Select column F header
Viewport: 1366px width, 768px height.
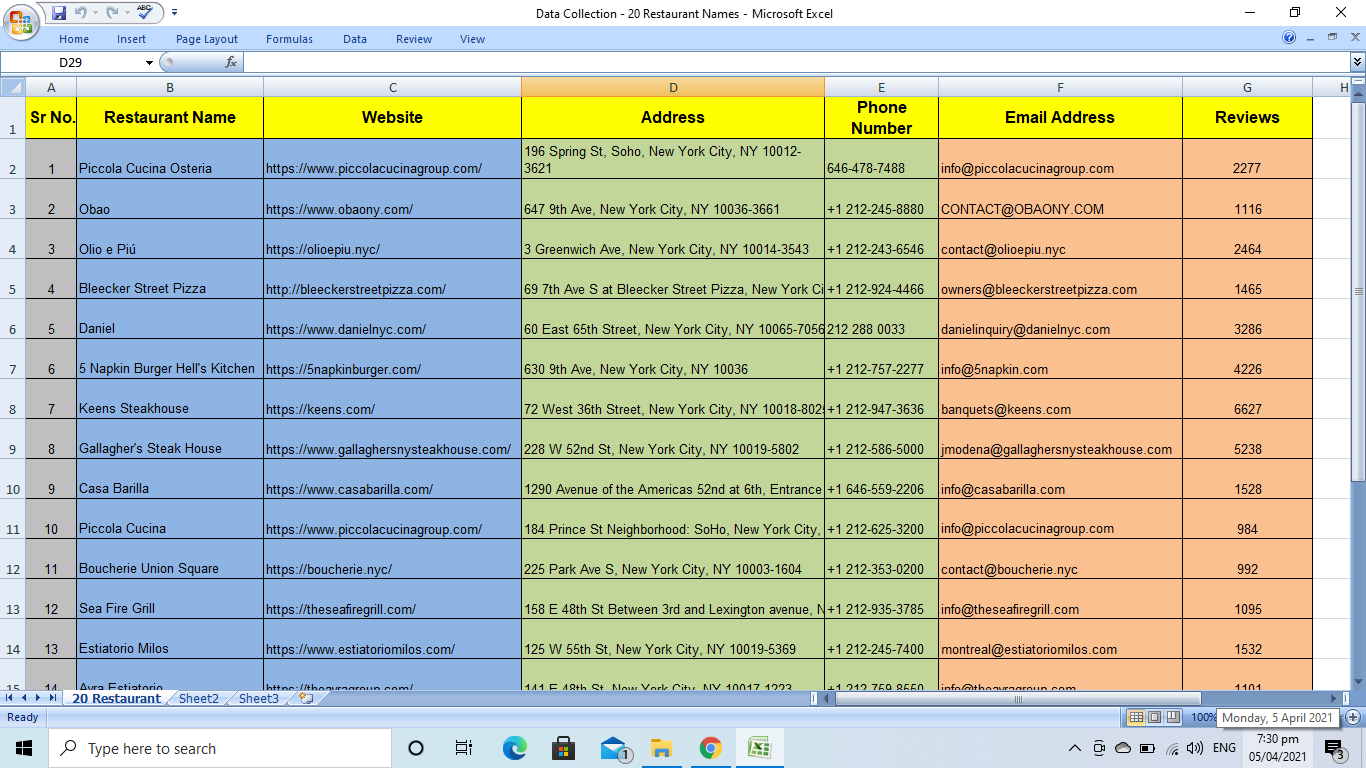pyautogui.click(x=1060, y=87)
